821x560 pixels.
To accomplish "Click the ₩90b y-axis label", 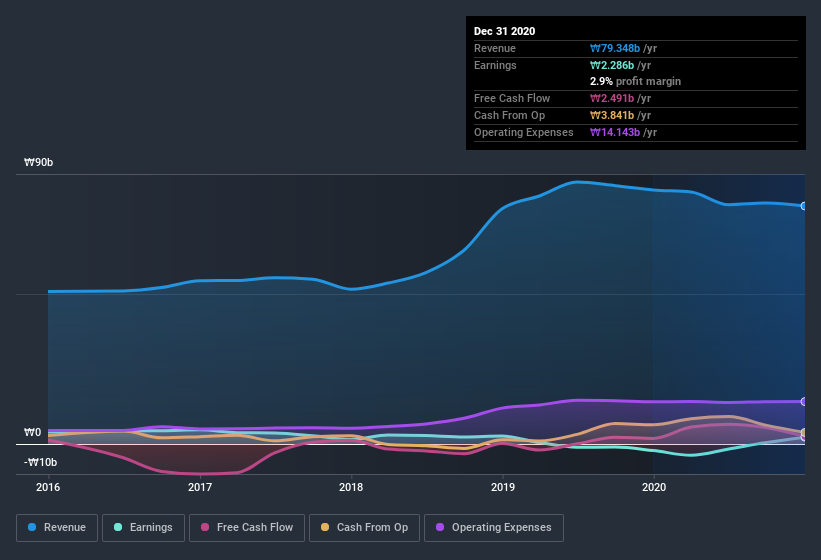I will tap(38, 162).
